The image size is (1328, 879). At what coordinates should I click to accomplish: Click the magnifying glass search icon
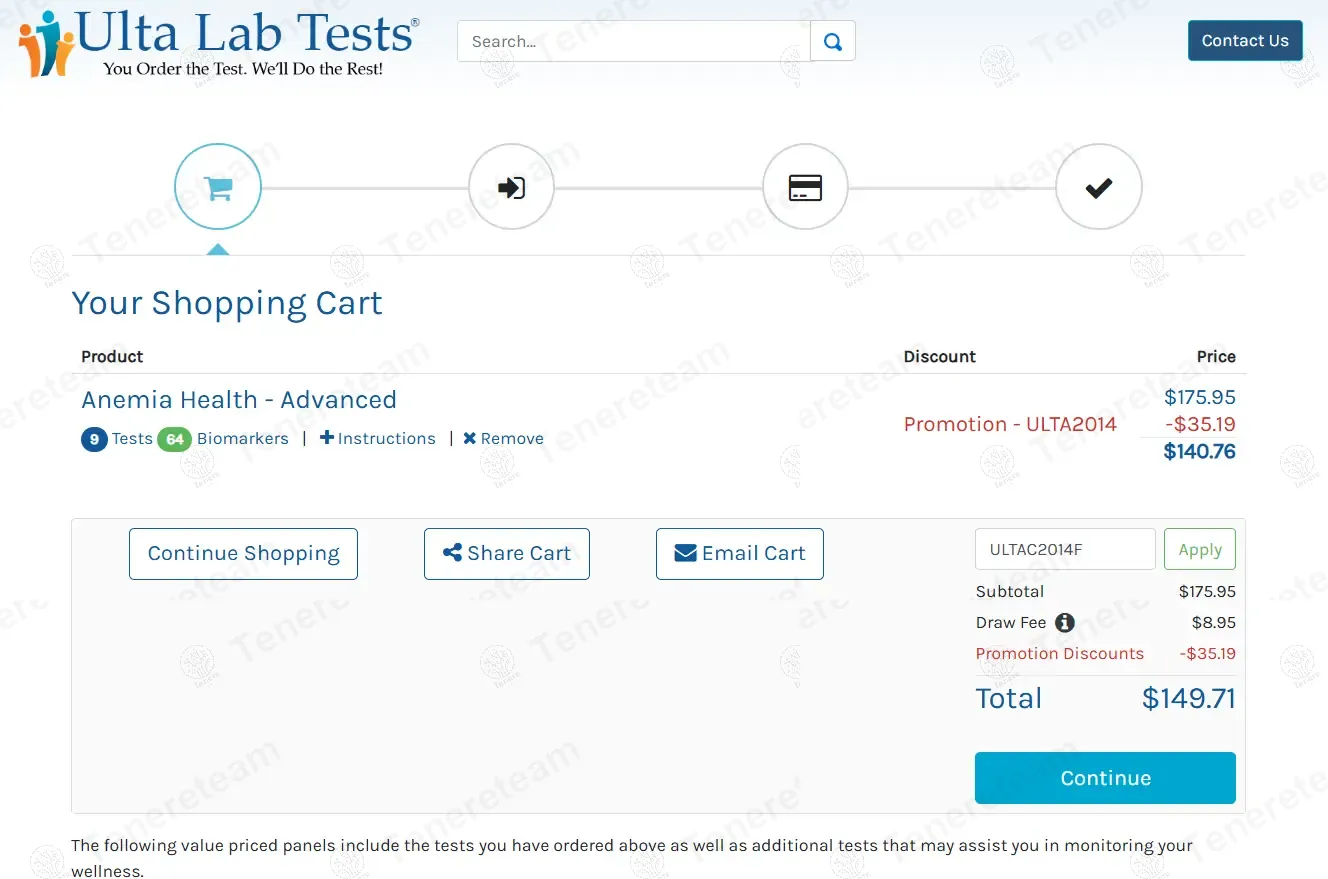832,42
